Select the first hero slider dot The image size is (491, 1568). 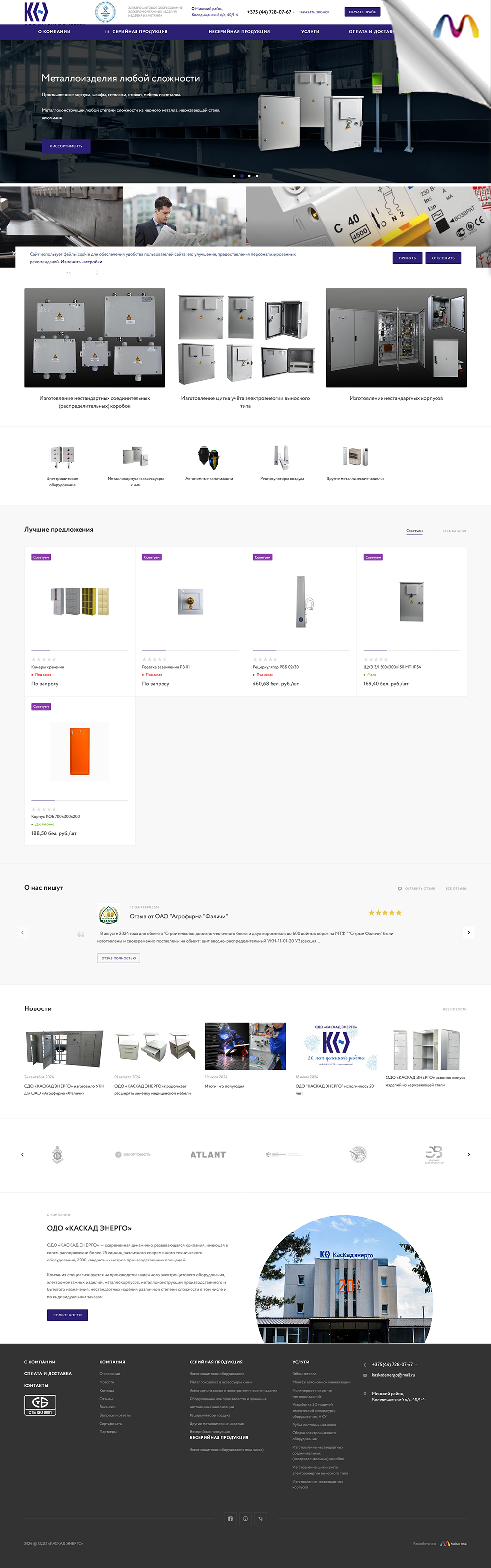(x=234, y=176)
